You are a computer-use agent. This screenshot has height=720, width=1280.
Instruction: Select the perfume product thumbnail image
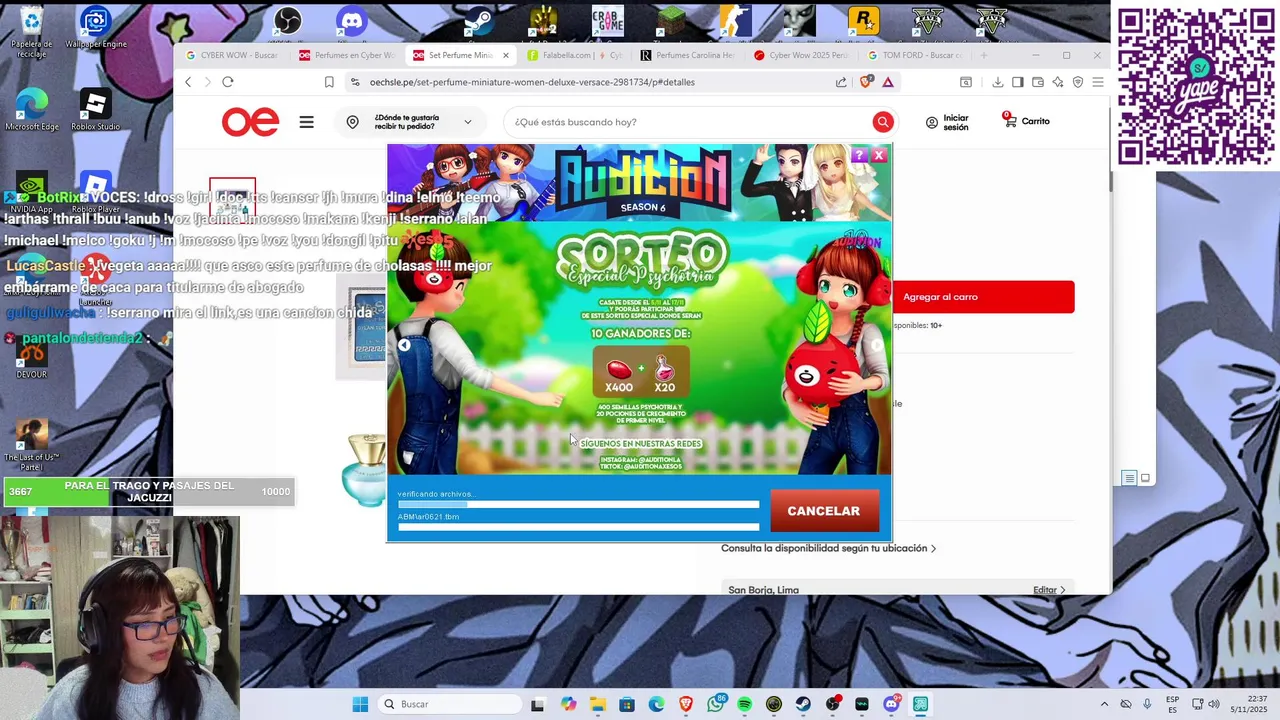click(232, 200)
